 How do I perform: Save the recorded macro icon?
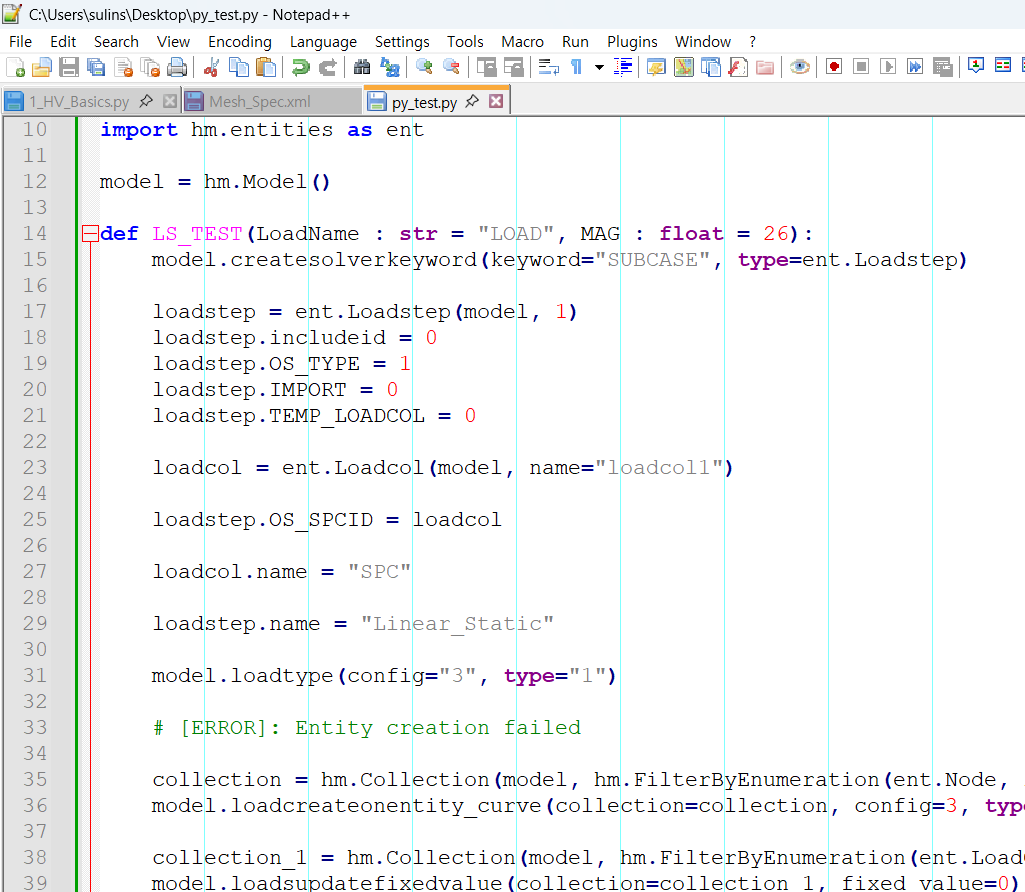pos(943,67)
